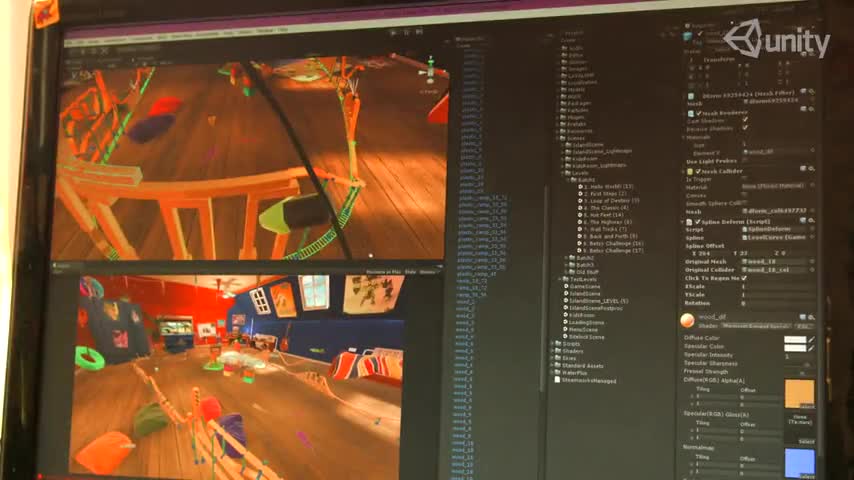Expand the Scripts folder
854x480 pixels.
(x=552, y=344)
